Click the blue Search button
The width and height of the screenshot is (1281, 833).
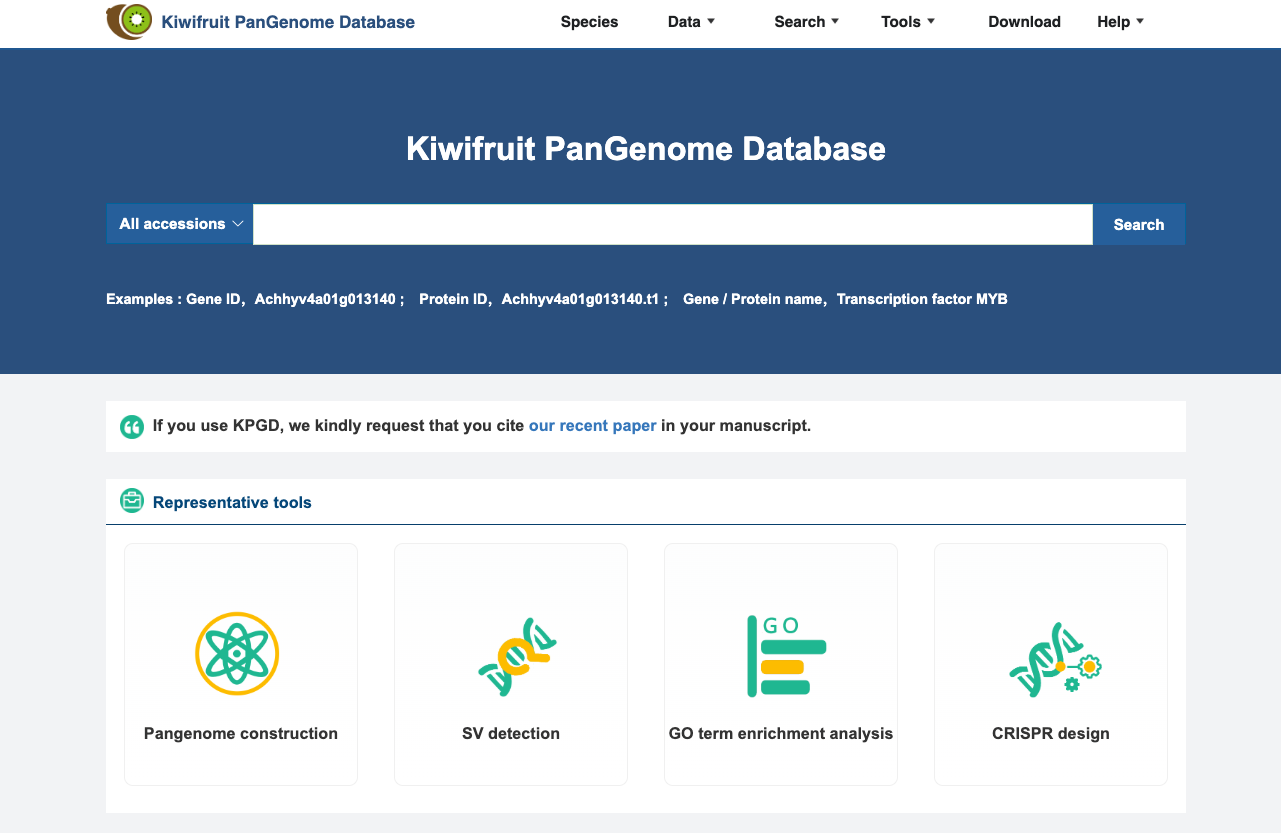click(x=1139, y=224)
